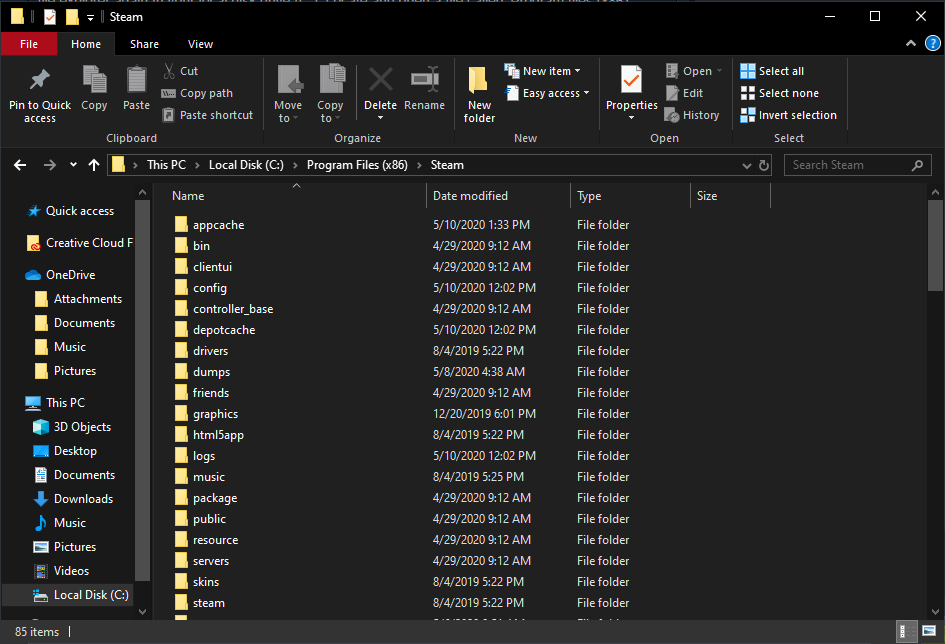Viewport: 945px width, 644px height.
Task: Click Copy path command
Action: (x=197, y=93)
